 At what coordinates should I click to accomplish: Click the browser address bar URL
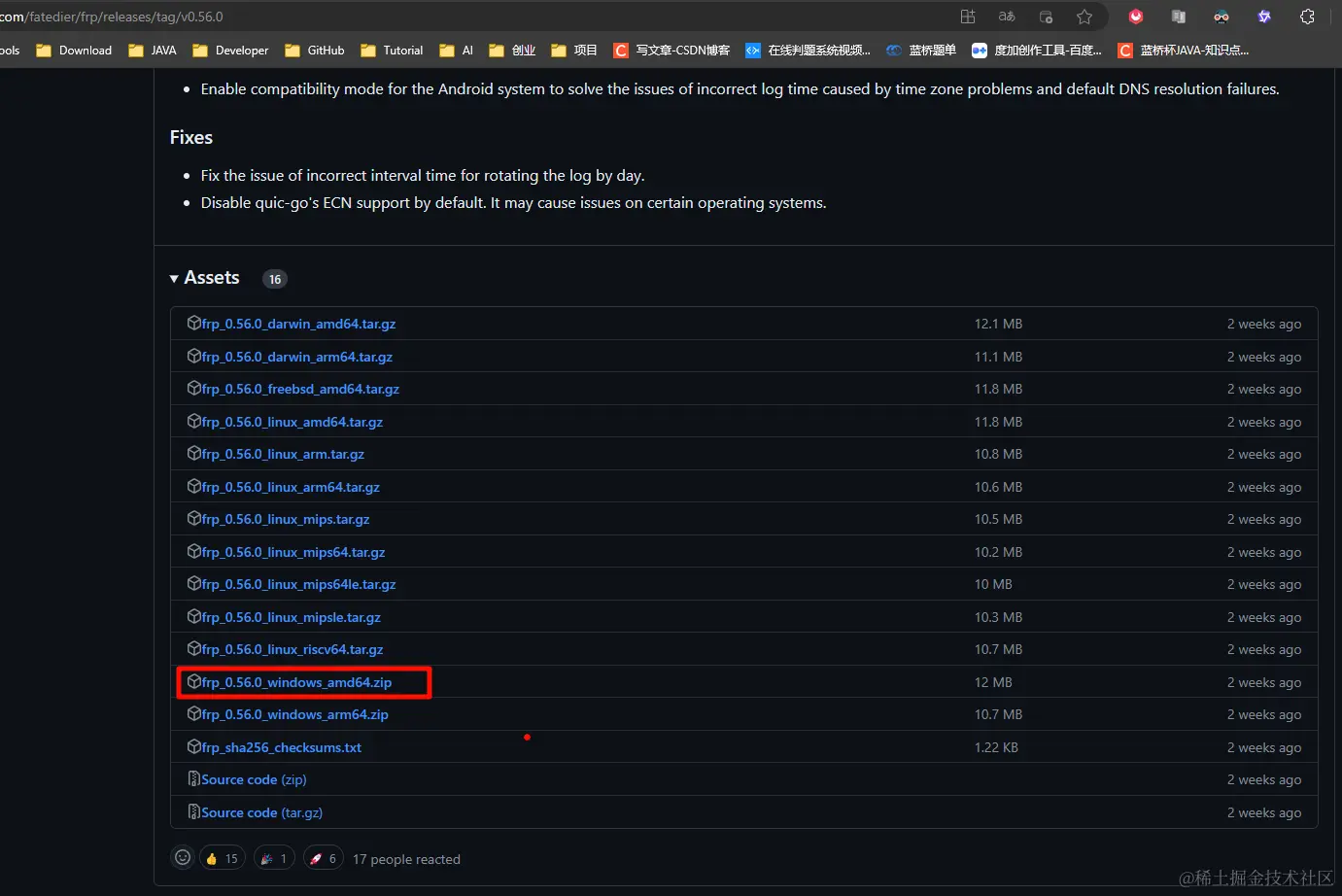112,17
